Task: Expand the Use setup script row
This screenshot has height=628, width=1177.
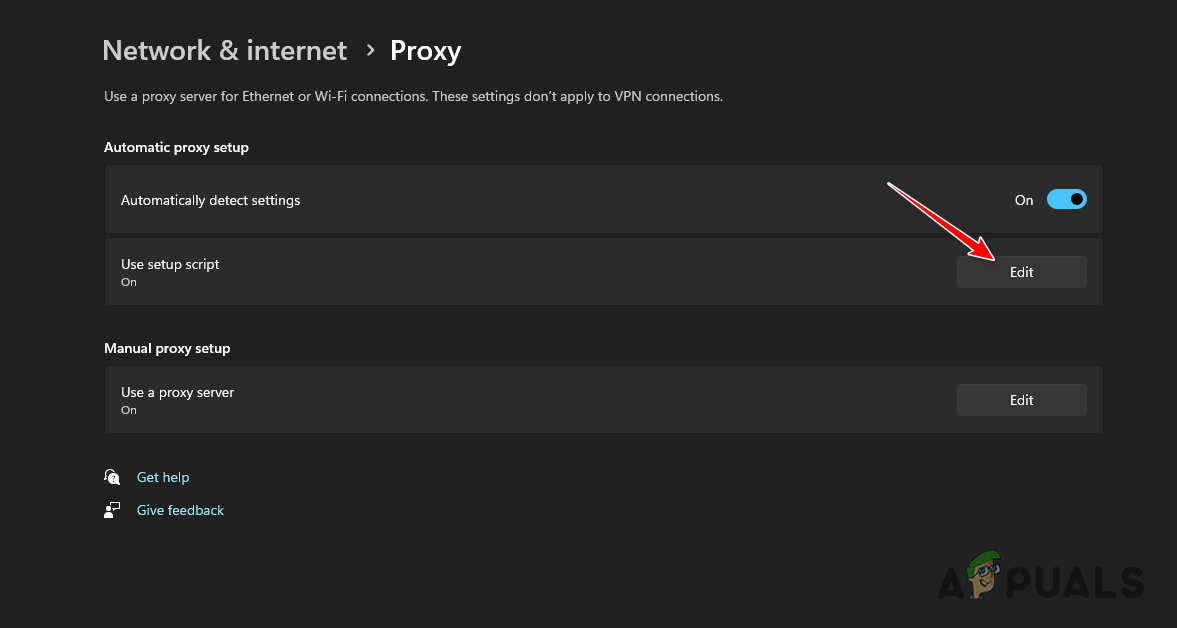Action: tap(1021, 271)
